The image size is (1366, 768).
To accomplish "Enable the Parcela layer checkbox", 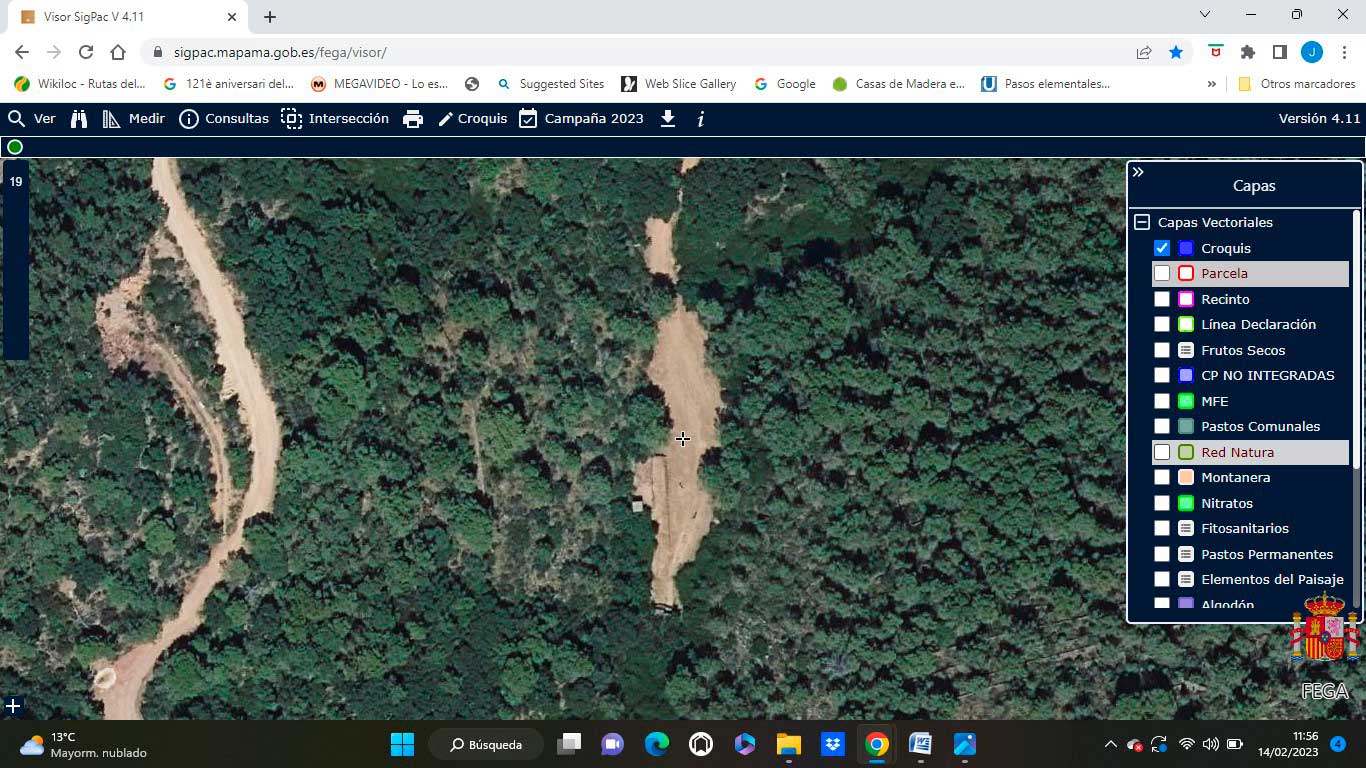I will (x=1161, y=273).
